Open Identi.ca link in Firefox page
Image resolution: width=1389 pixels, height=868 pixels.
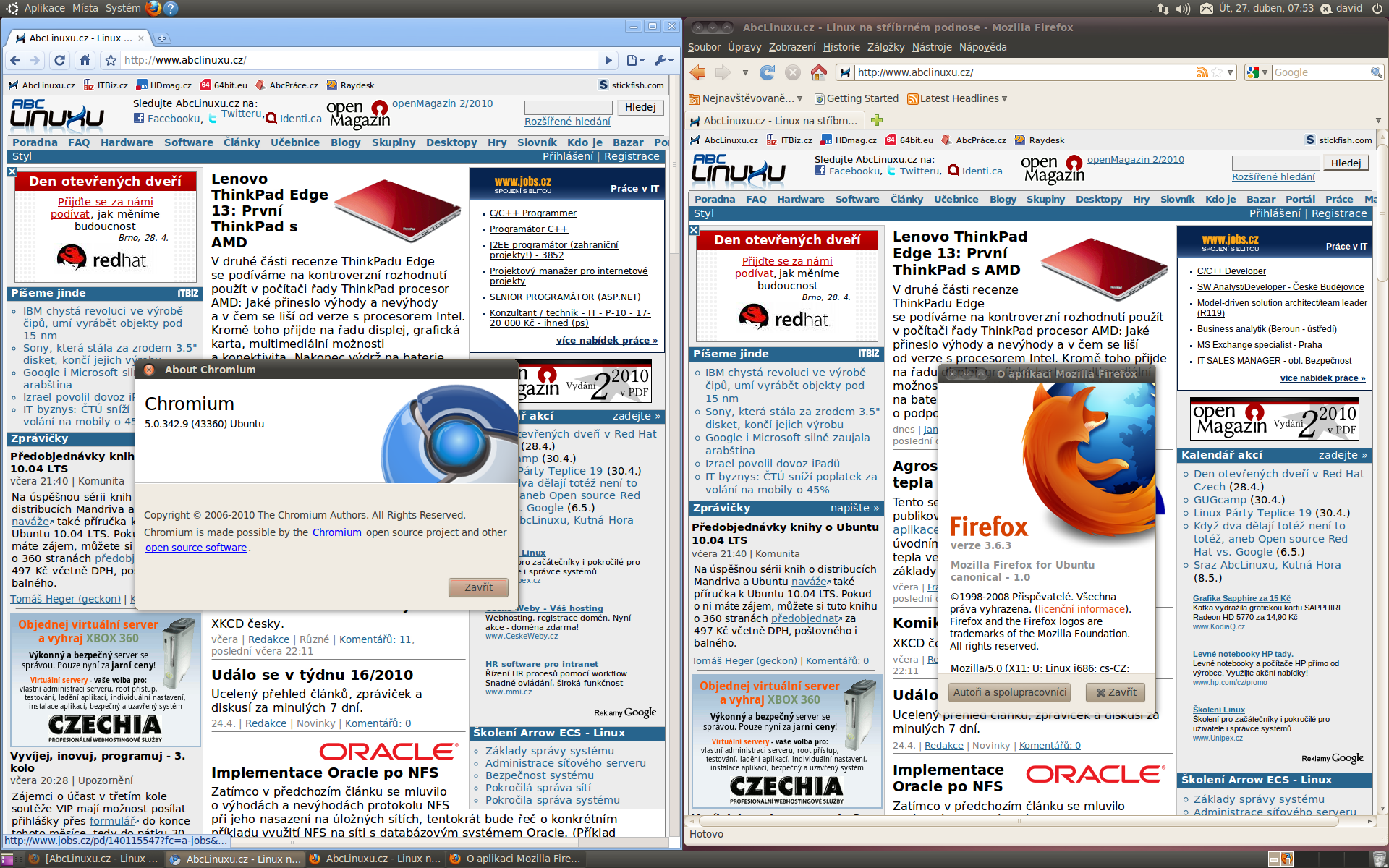coord(975,171)
